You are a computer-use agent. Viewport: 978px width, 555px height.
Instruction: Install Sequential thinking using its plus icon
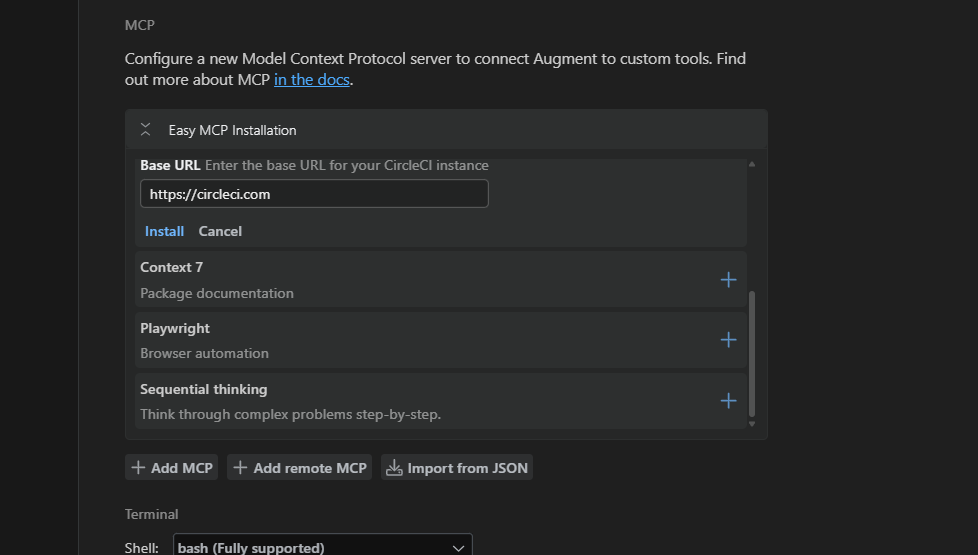[x=728, y=401]
